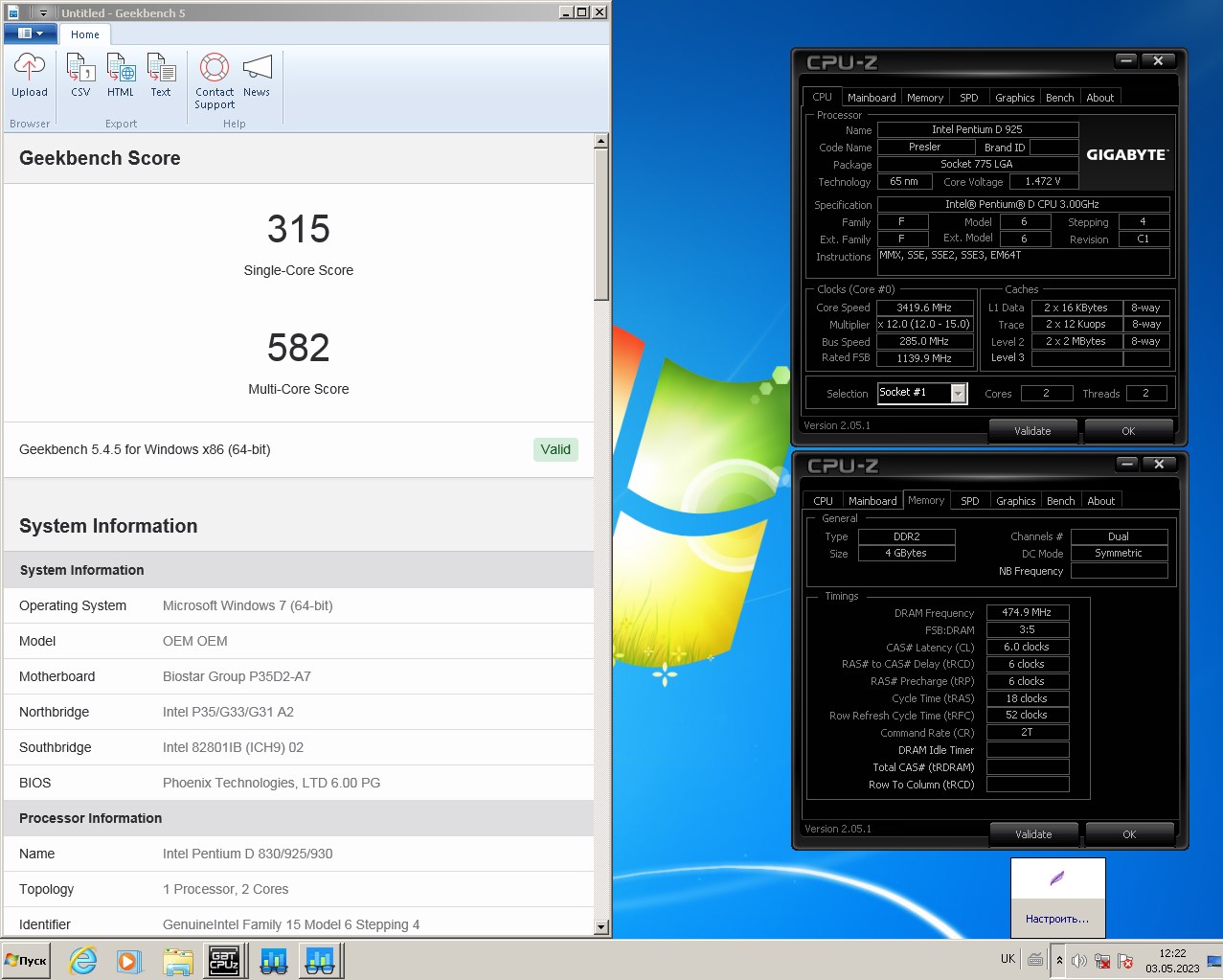
Task: Open the Socket #1 selection dropdown
Action: pos(958,393)
